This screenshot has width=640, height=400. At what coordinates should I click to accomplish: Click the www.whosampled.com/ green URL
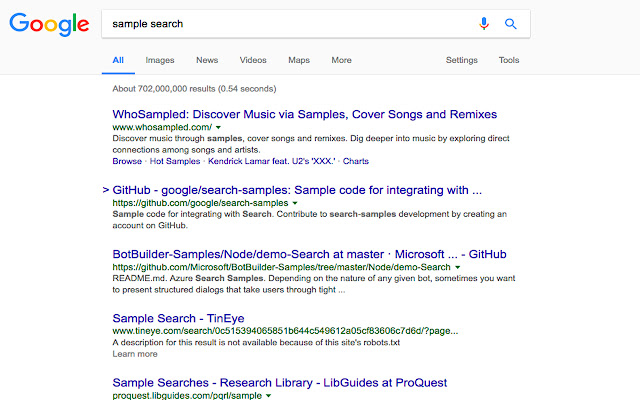[162, 127]
